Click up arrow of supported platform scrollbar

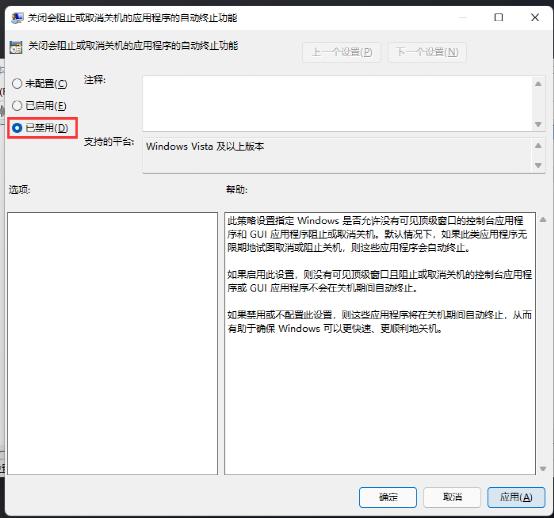click(538, 145)
